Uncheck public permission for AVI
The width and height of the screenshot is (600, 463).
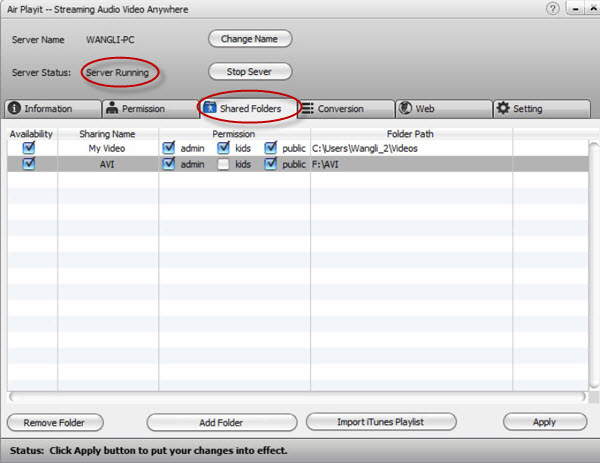point(271,164)
